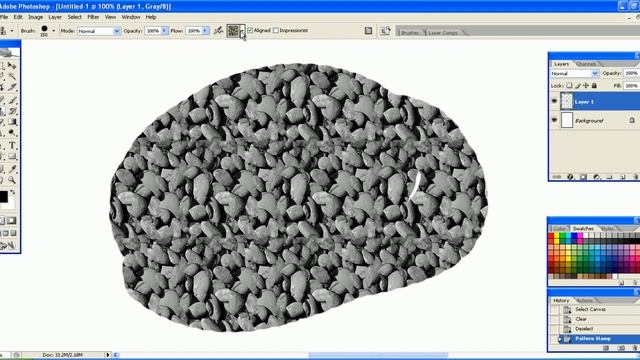
Task: Pick the red swatch in Swatches panel
Action: point(551,236)
